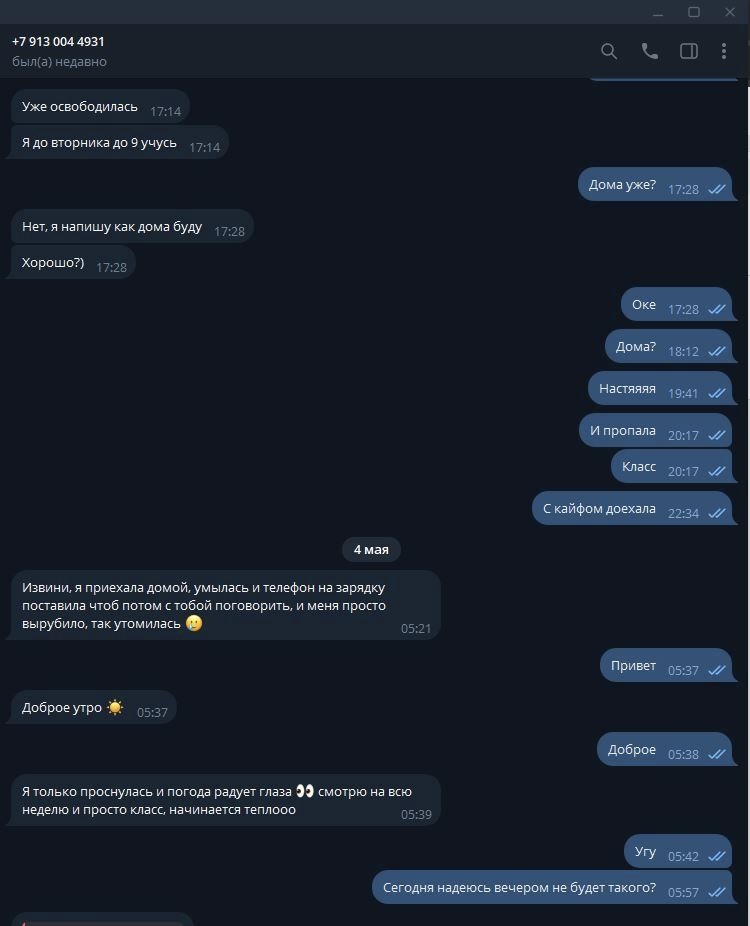Click the 'С кайфом доехала' message
This screenshot has height=926, width=750.
[632, 508]
